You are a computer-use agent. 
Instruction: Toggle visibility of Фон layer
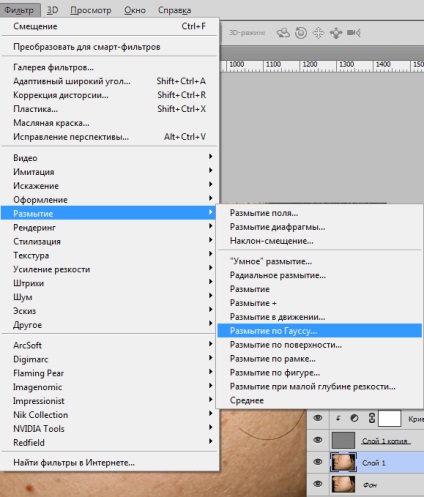click(x=318, y=484)
